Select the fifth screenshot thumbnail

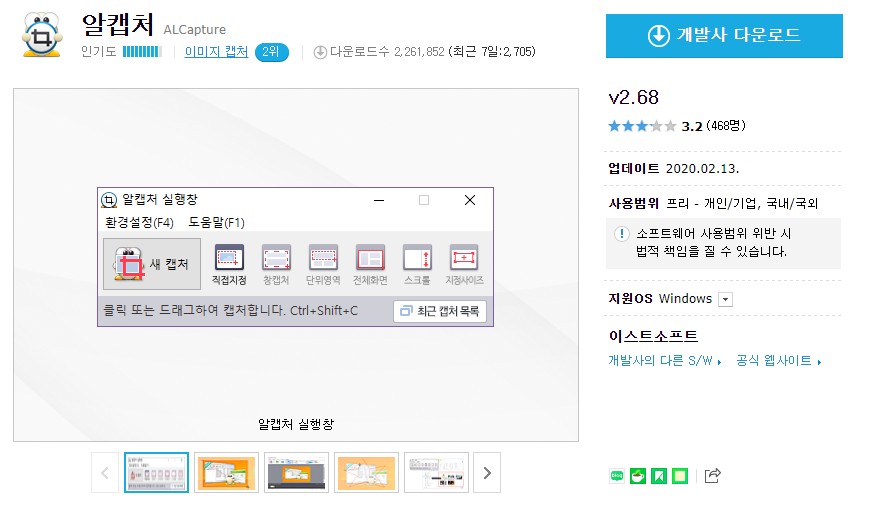[436, 473]
